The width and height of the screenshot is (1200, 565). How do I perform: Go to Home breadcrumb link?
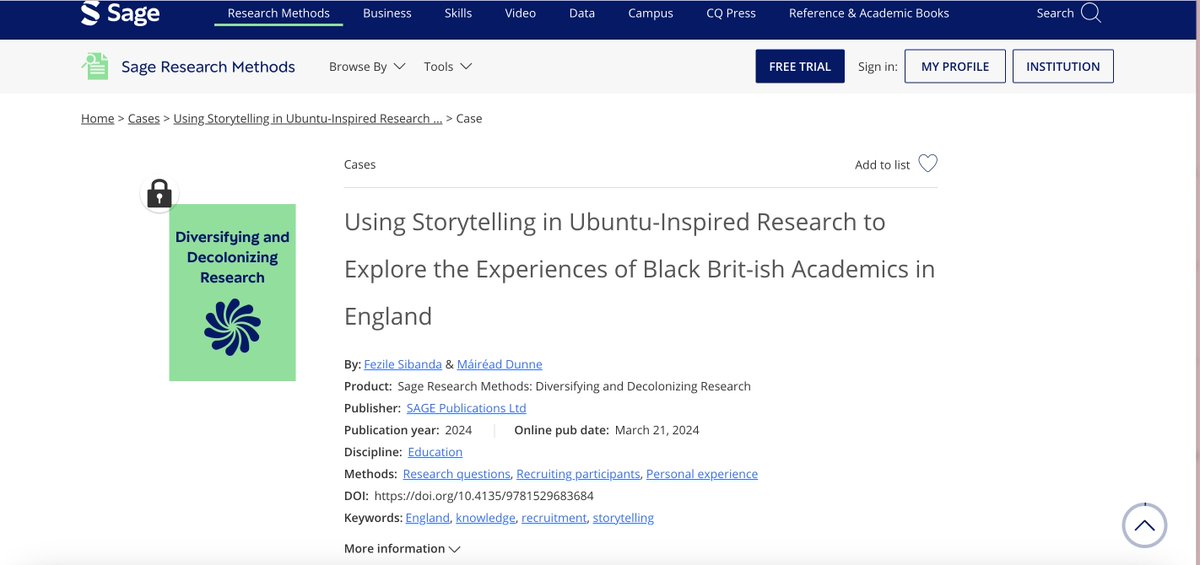coord(98,118)
